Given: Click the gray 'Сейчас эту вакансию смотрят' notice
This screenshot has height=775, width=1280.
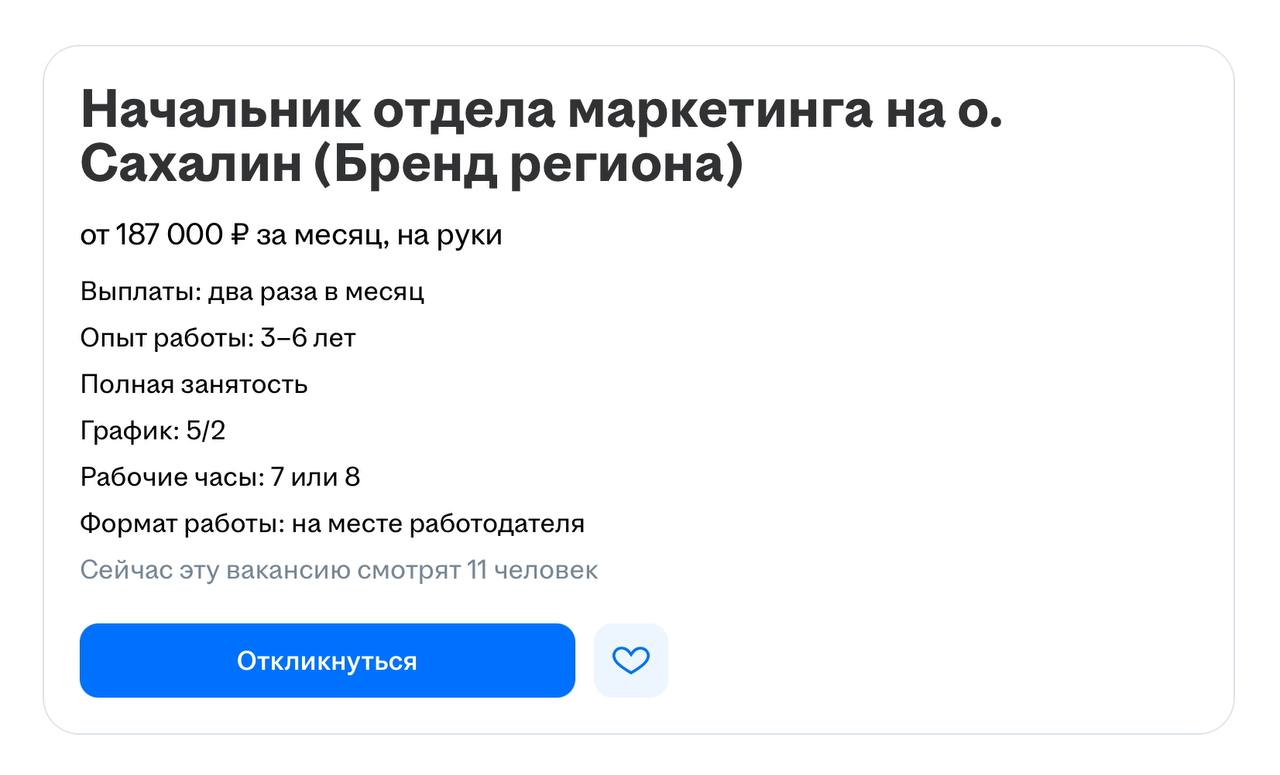Looking at the screenshot, I should [x=270, y=571].
